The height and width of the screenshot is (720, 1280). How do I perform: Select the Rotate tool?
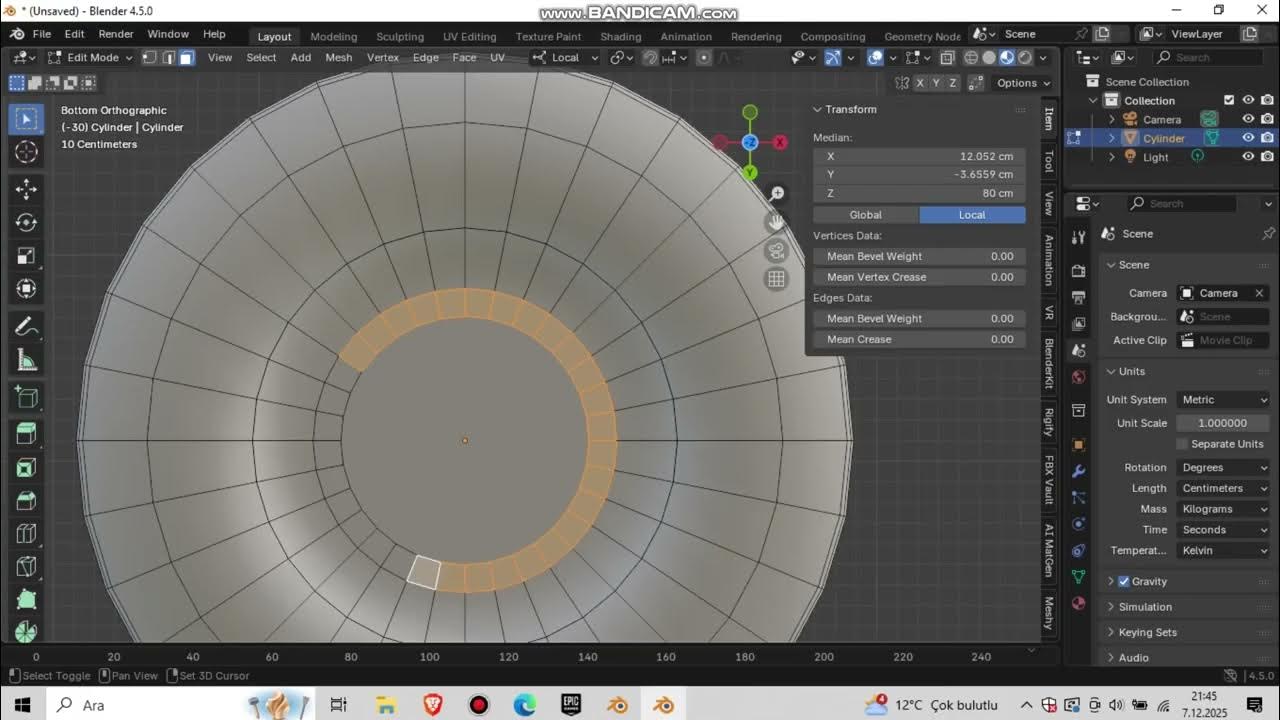[x=27, y=222]
